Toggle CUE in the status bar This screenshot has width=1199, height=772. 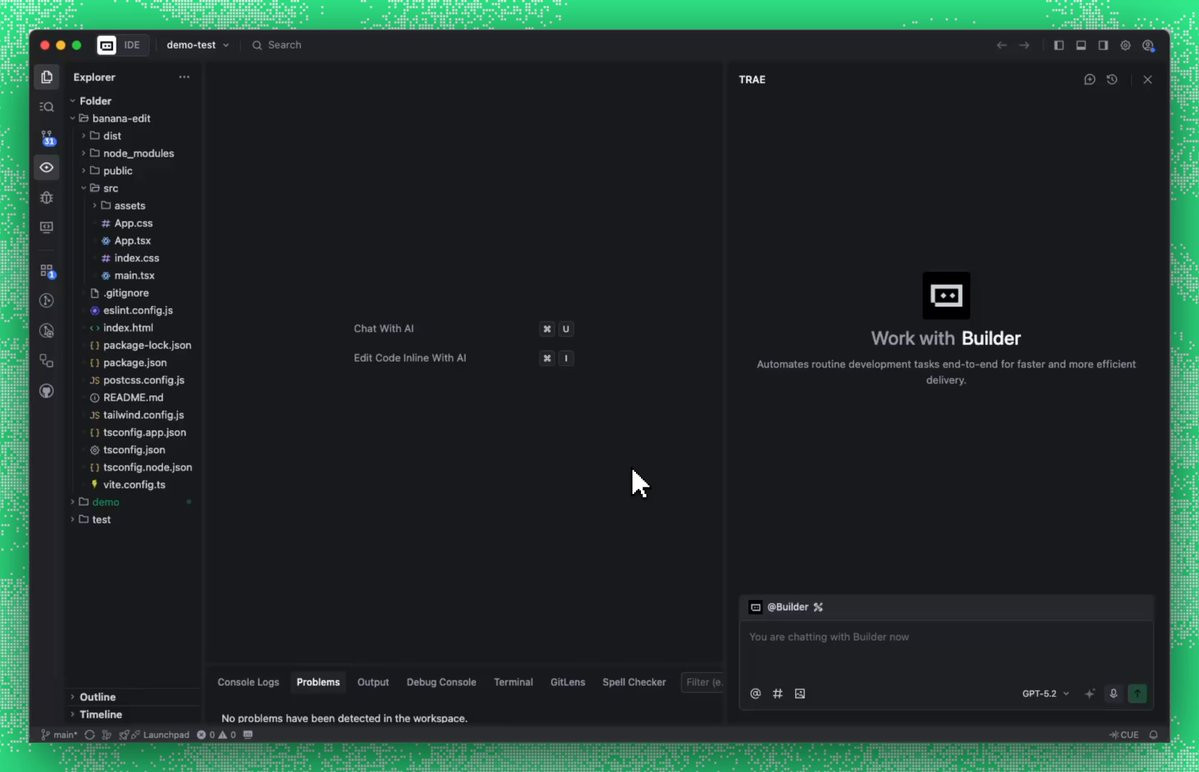pyautogui.click(x=1124, y=735)
